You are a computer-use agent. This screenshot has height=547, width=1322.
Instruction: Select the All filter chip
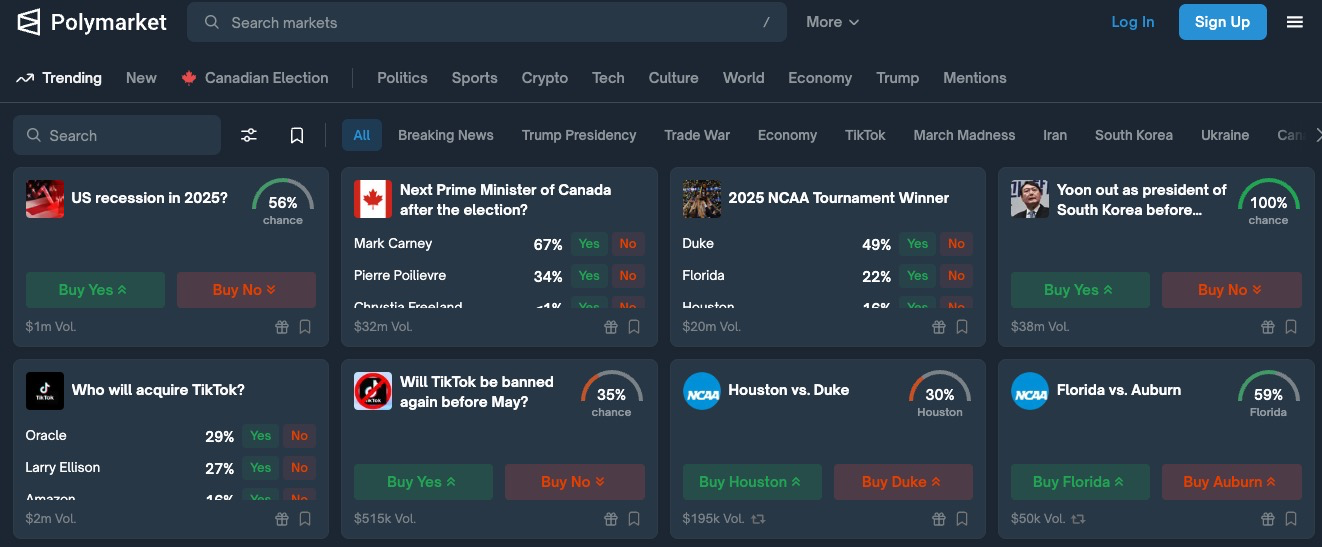pyautogui.click(x=362, y=135)
